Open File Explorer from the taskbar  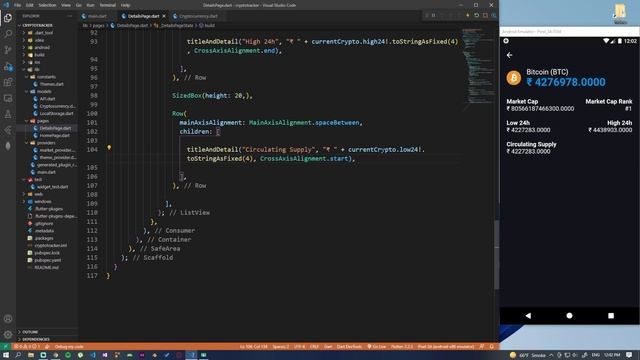click(x=31, y=355)
